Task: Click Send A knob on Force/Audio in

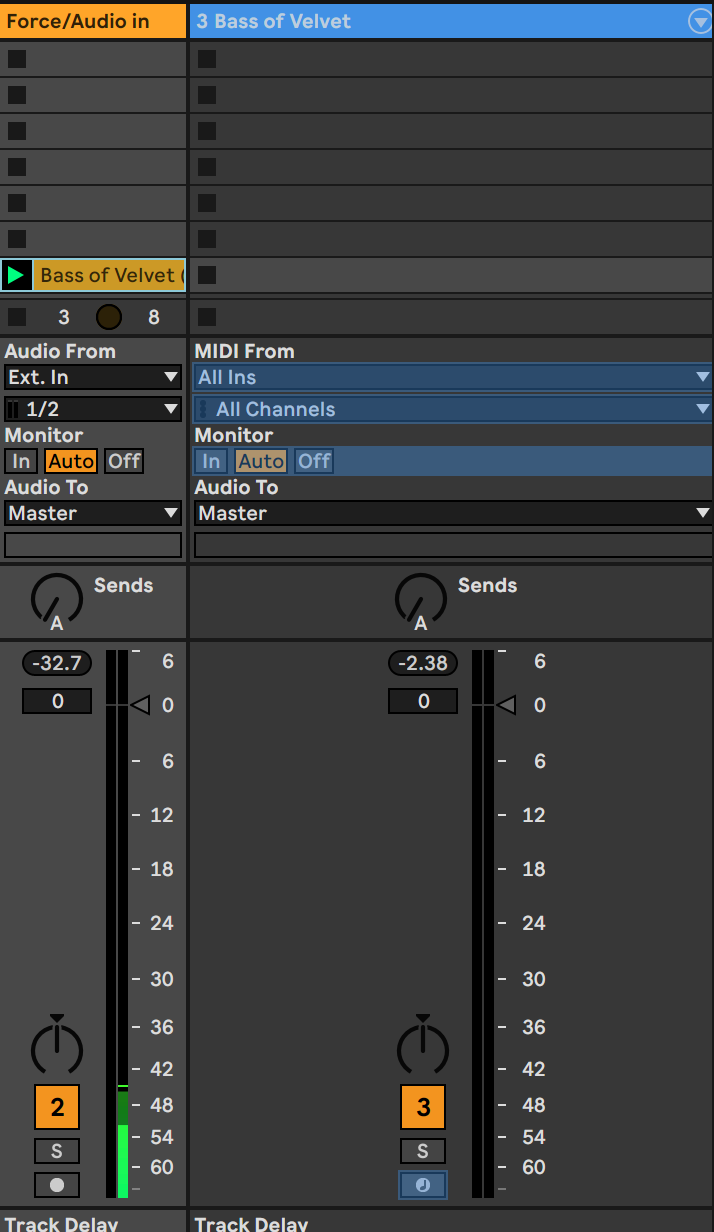Action: tap(57, 602)
